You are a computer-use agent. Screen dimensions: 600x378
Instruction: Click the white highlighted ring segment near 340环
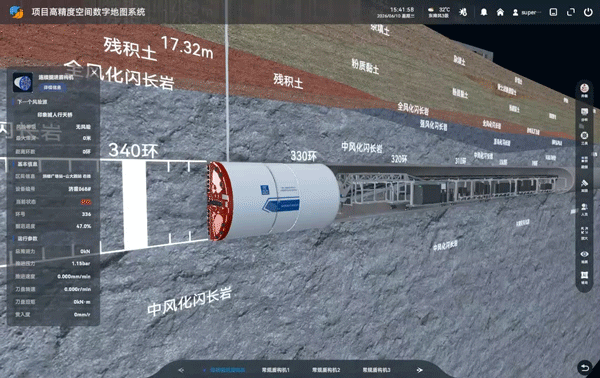click(135, 204)
